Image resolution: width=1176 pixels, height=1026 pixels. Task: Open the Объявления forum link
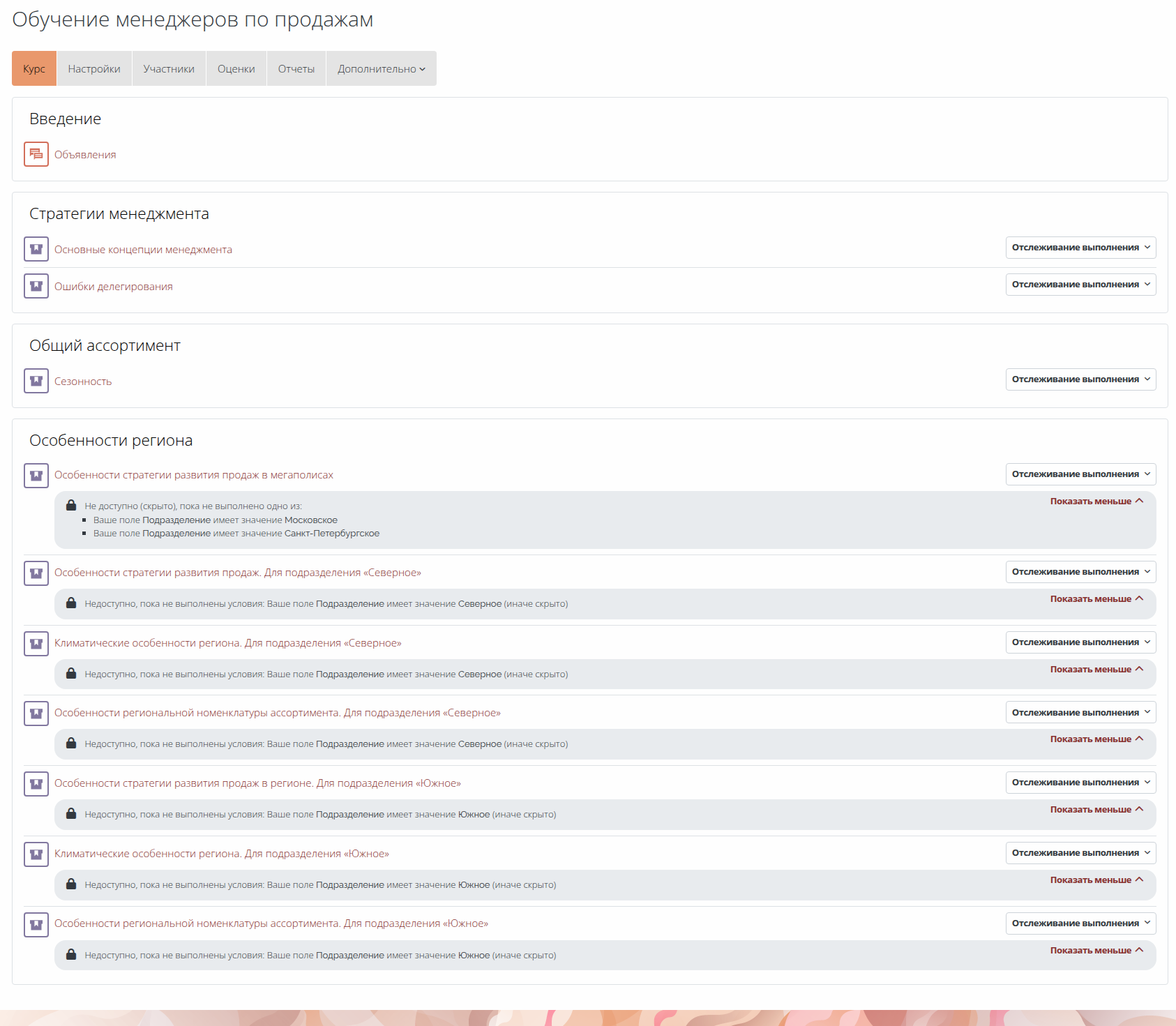coord(85,155)
